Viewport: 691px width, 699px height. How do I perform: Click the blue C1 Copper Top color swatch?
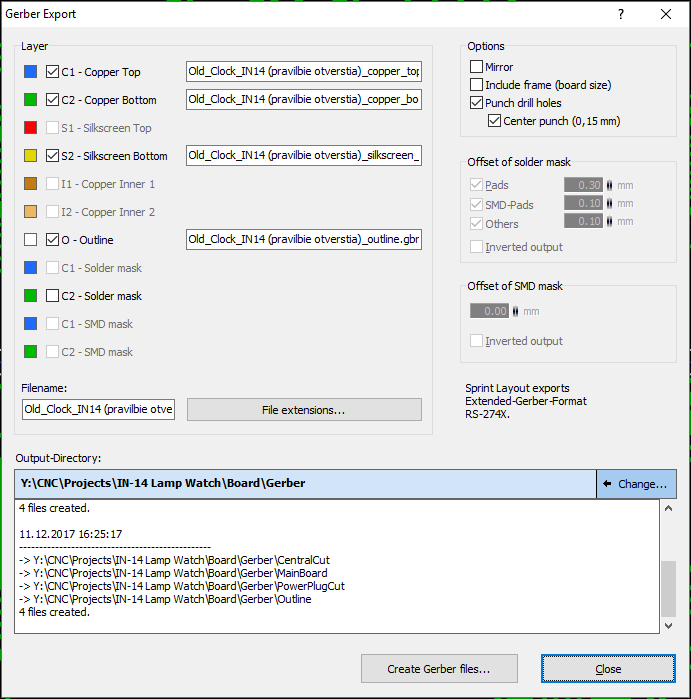(30, 72)
